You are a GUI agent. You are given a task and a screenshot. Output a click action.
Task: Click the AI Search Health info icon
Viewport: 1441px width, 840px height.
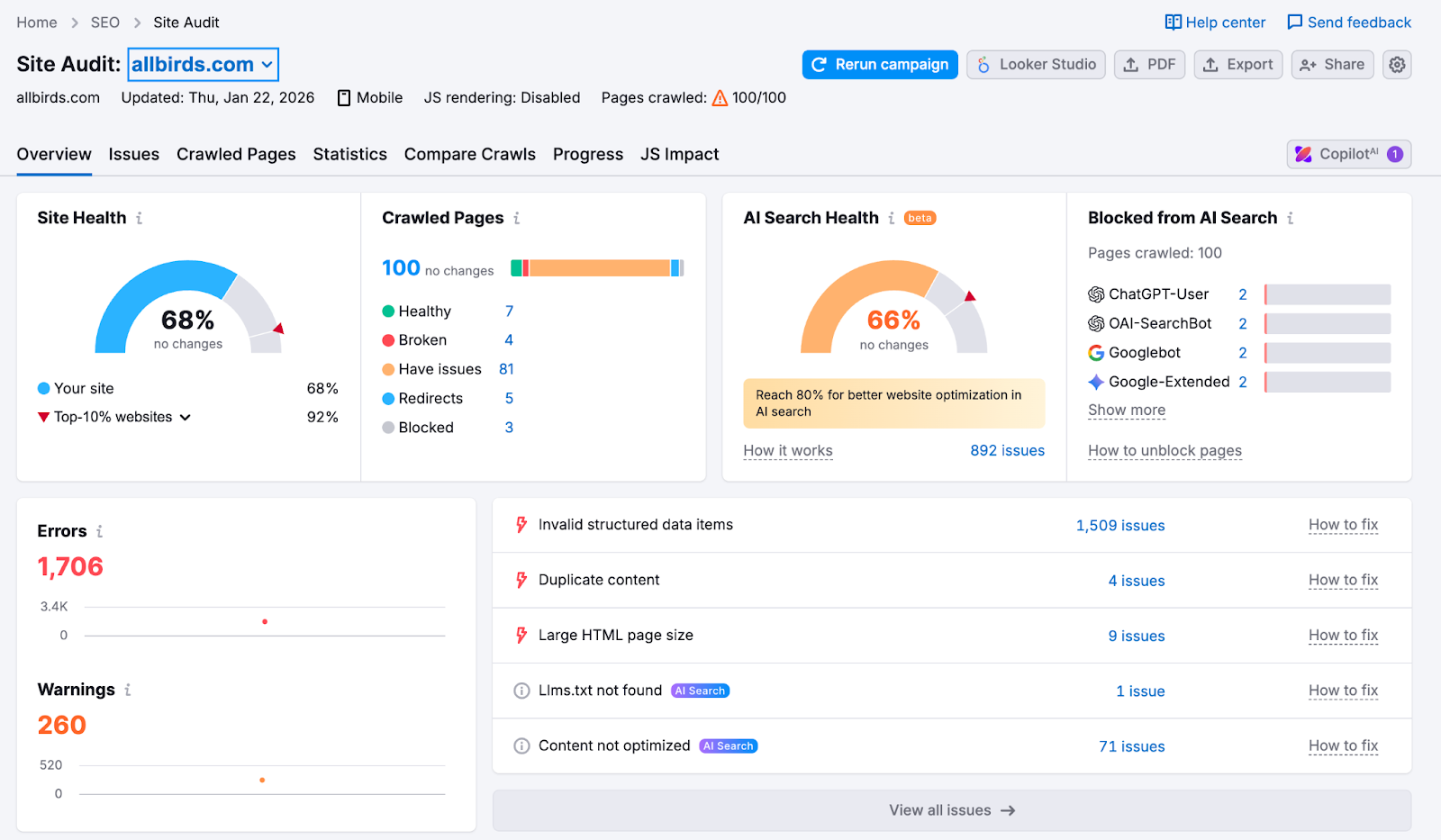pos(891,218)
